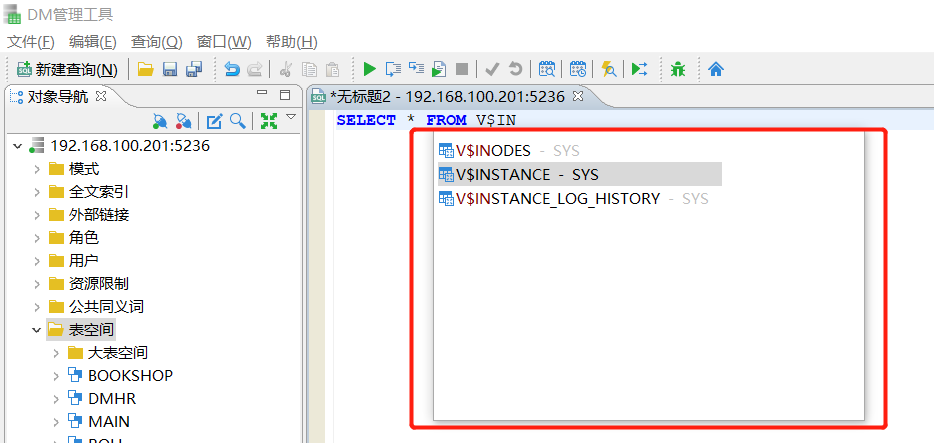Click the Save All toolbar icon
The height and width of the screenshot is (443, 934).
pos(194,69)
